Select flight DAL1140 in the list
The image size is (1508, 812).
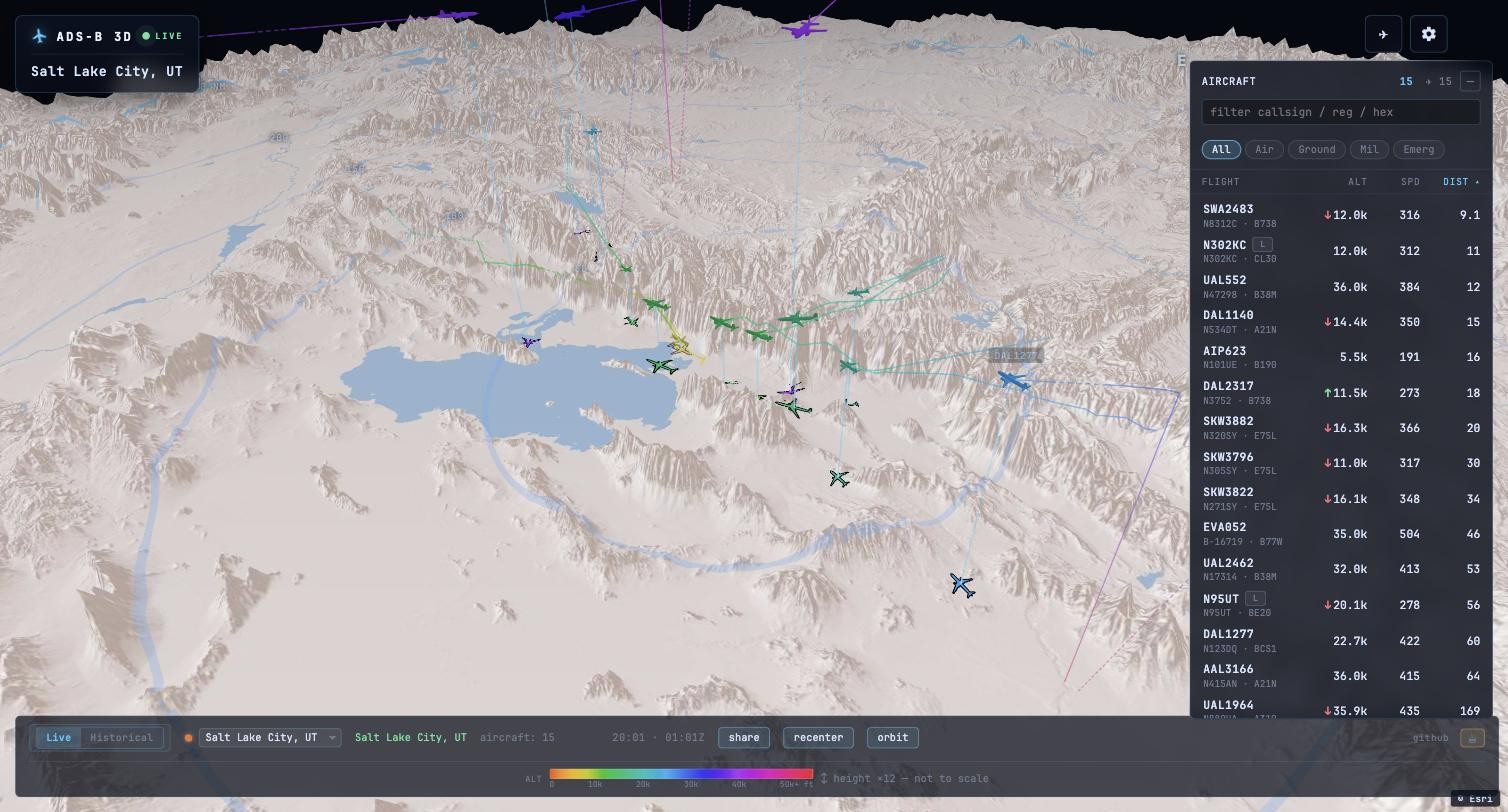click(x=1341, y=321)
